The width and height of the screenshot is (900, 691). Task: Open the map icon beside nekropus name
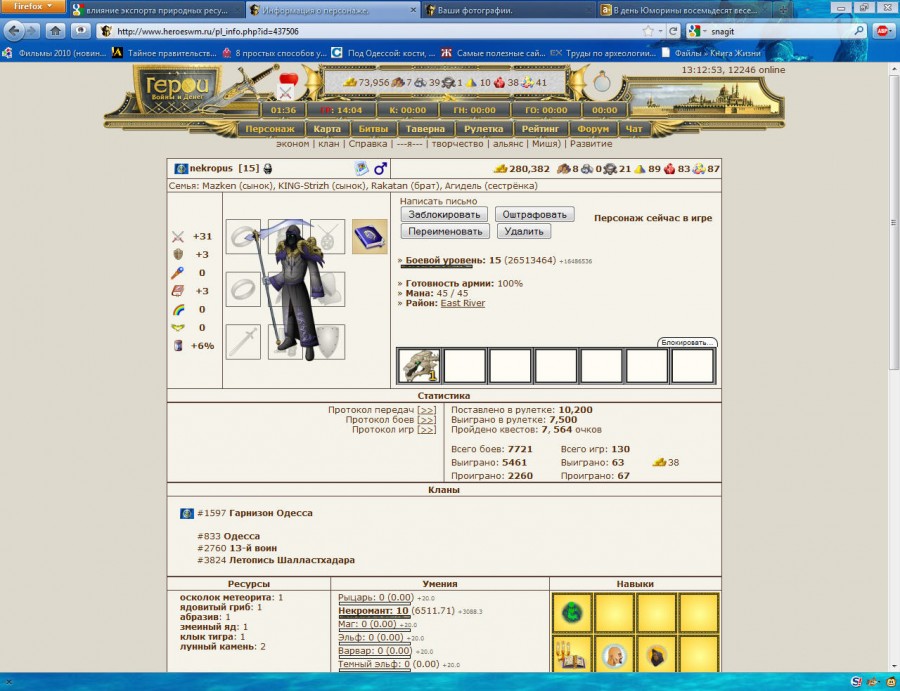coord(362,168)
